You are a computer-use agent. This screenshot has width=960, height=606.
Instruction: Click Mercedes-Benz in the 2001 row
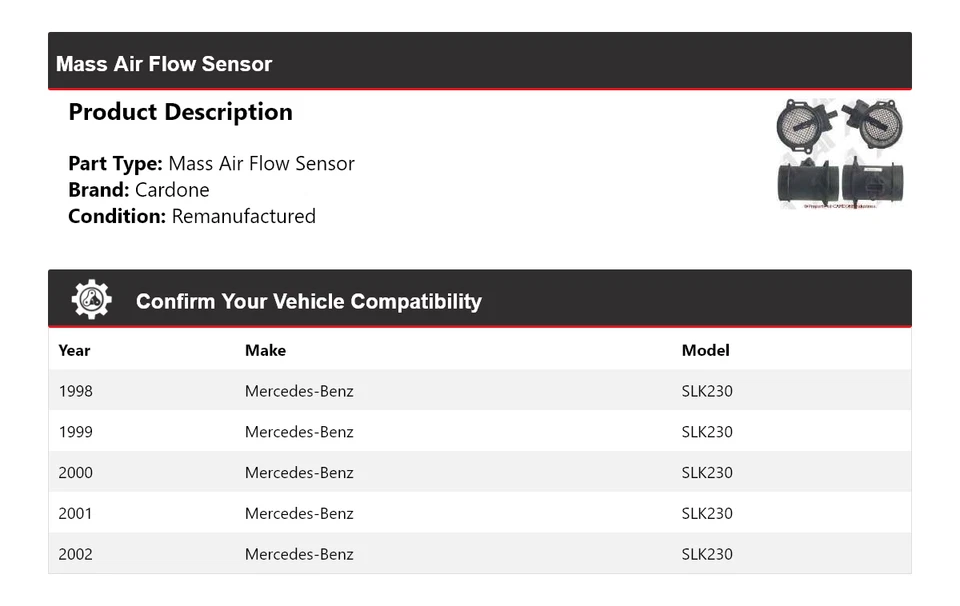[299, 513]
